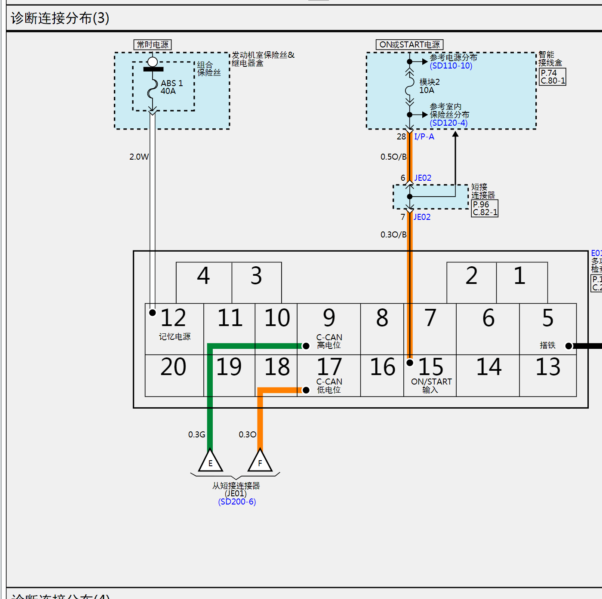602x599 pixels.
Task: Click connector pin 14
Action: (488, 376)
